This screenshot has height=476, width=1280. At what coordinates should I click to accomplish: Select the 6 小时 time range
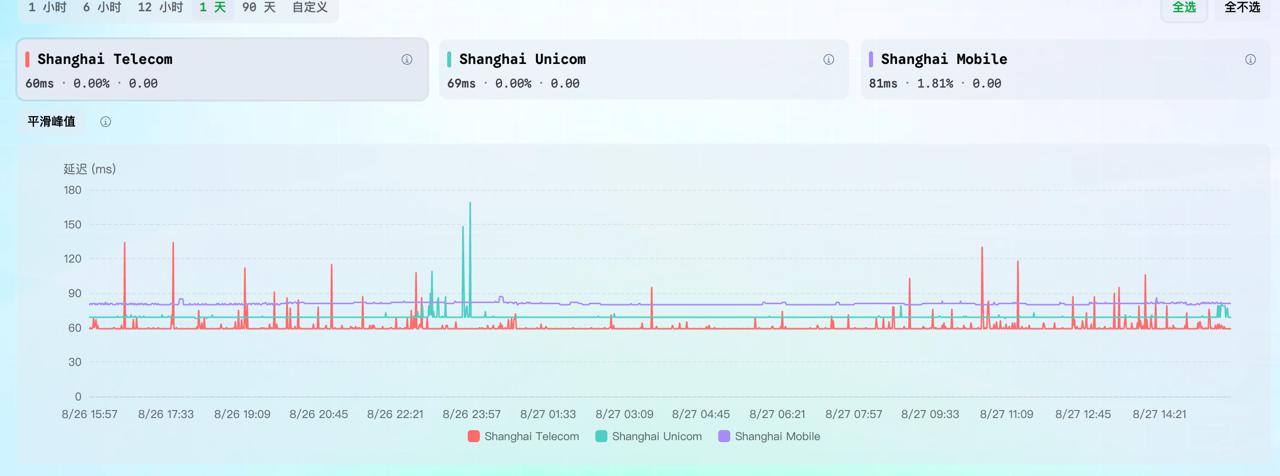click(102, 7)
